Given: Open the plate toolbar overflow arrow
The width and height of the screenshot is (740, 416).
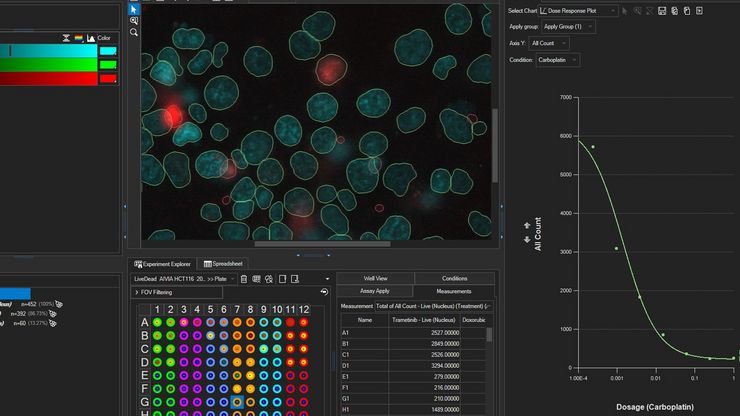Looking at the screenshot, I should click(x=327, y=279).
